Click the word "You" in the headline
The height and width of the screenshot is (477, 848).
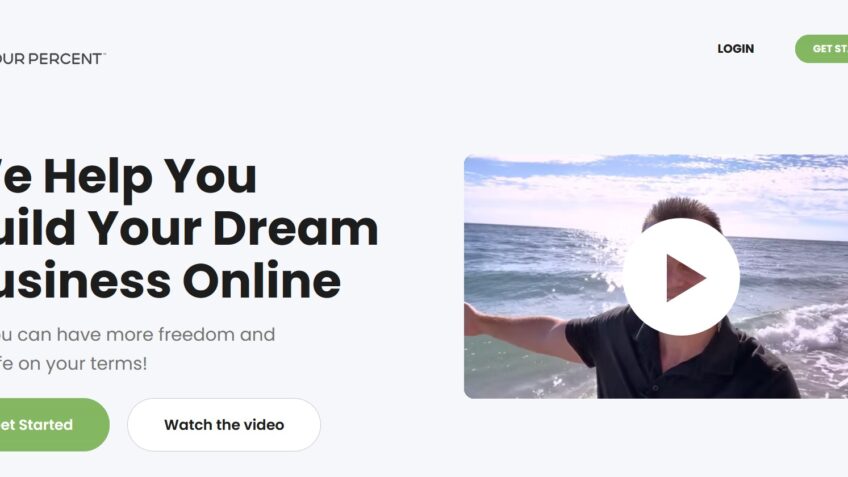[x=210, y=176]
